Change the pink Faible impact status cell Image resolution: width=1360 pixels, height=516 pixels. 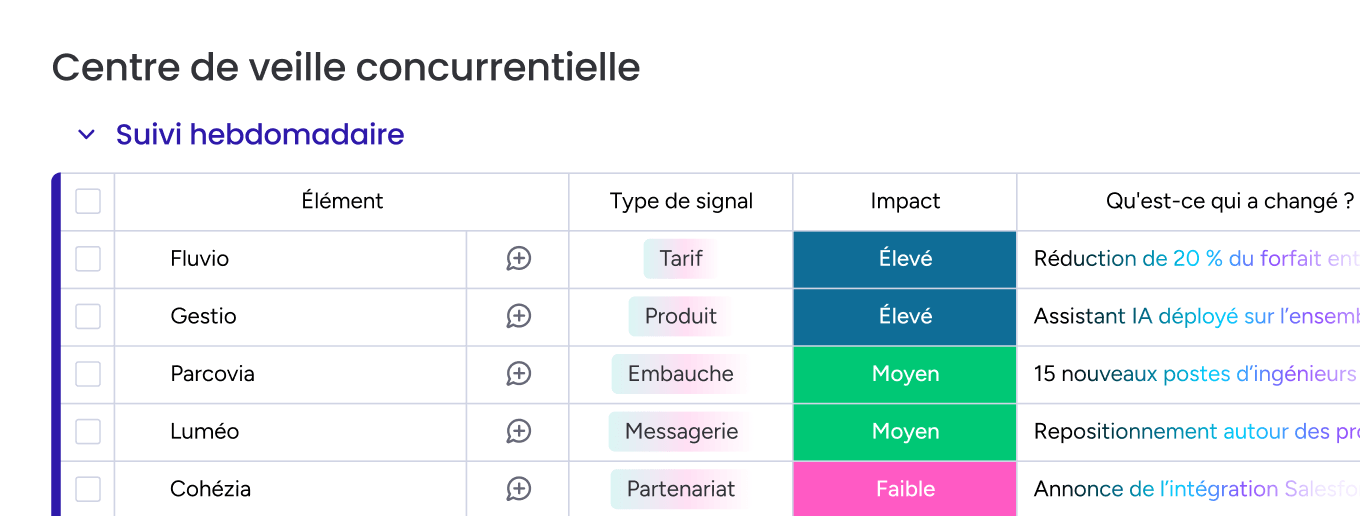click(x=905, y=489)
